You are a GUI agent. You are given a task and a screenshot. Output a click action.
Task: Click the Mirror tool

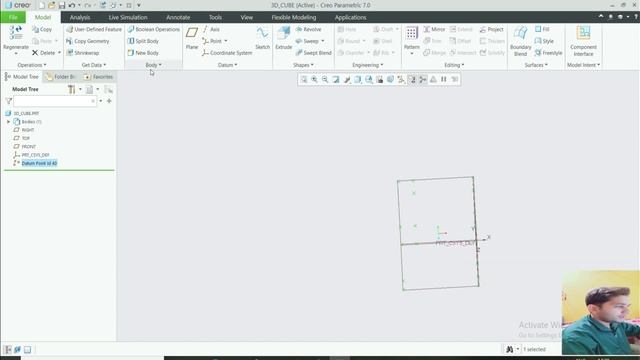[x=434, y=29]
